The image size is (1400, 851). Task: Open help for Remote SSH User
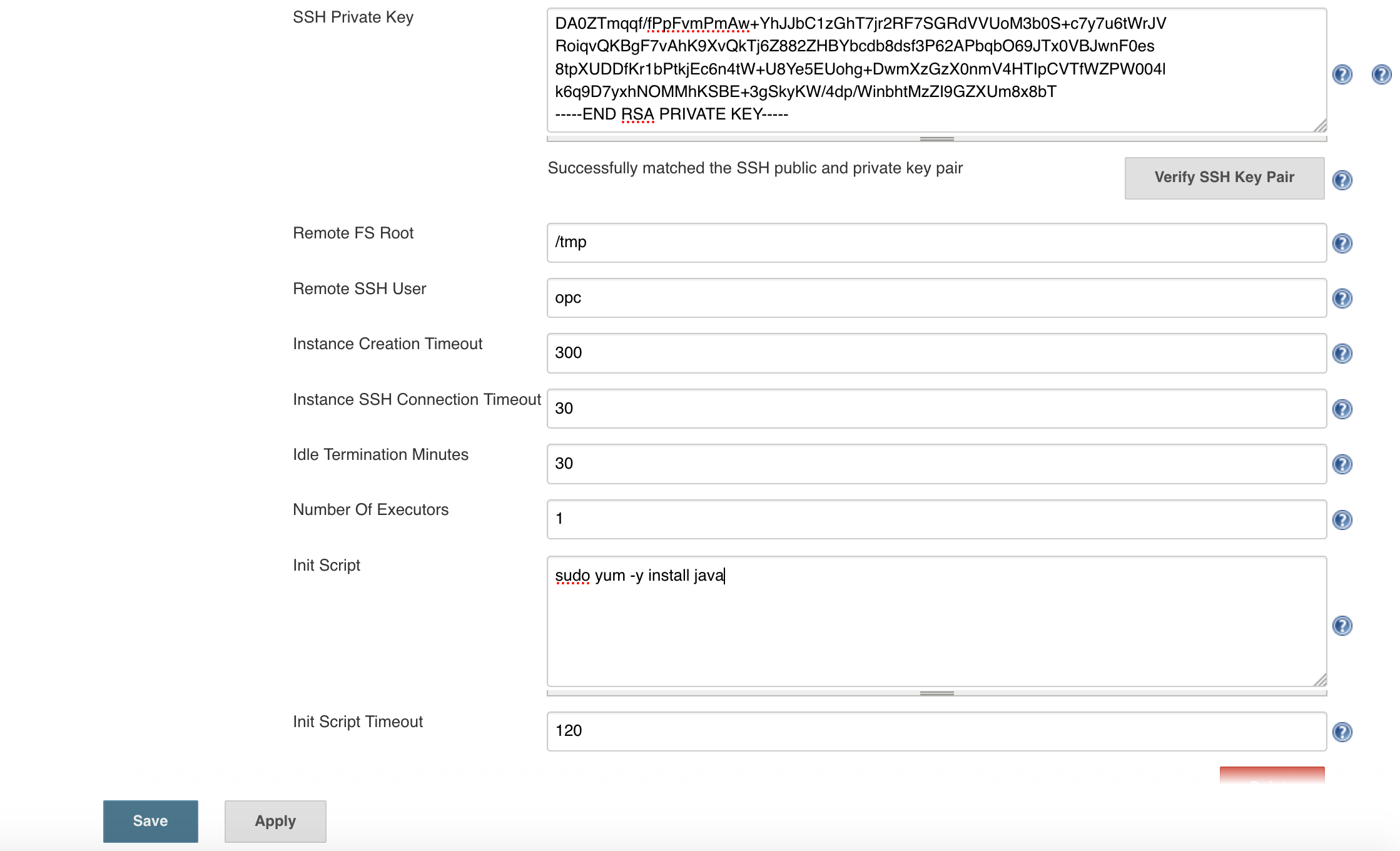point(1342,298)
